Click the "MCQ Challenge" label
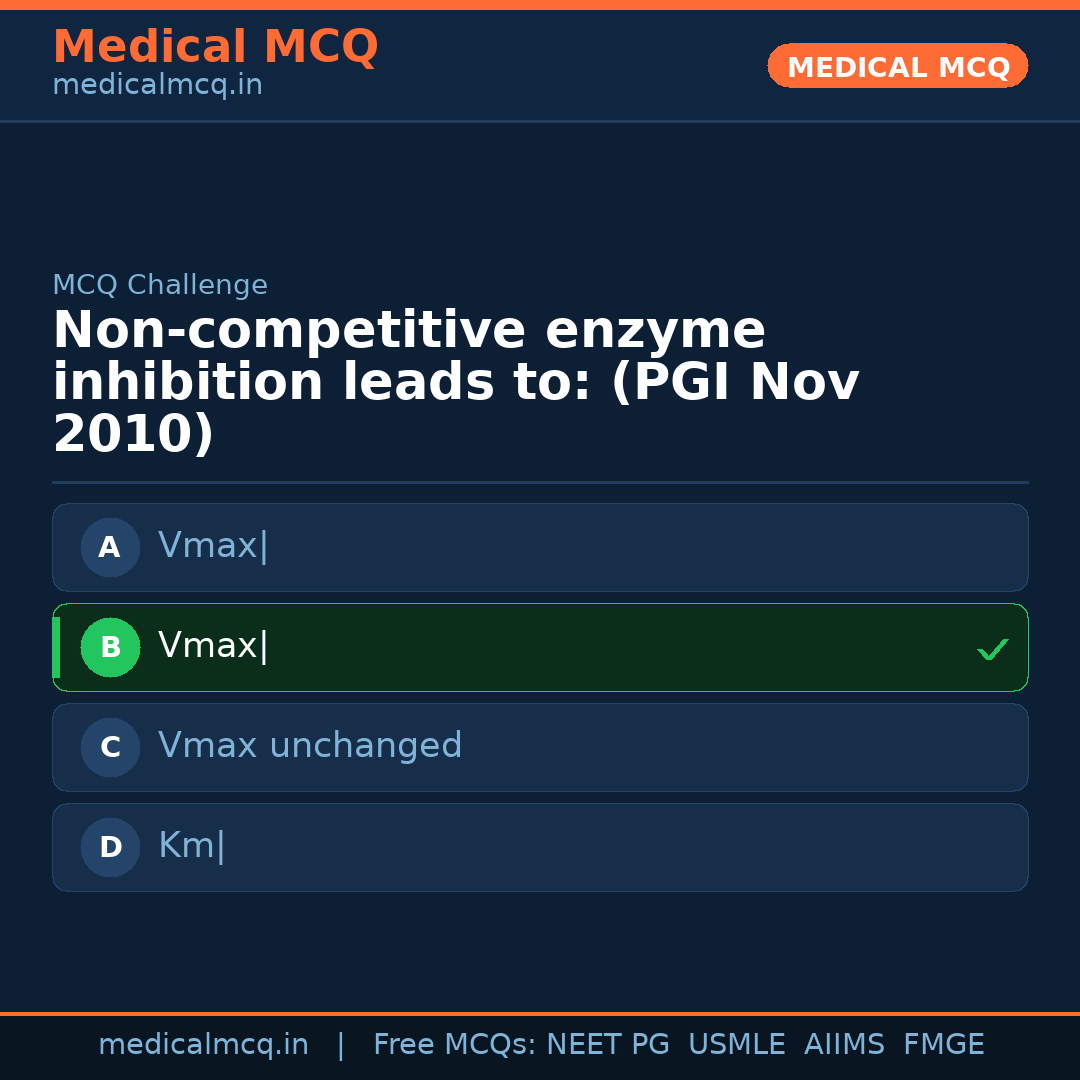 (x=160, y=285)
